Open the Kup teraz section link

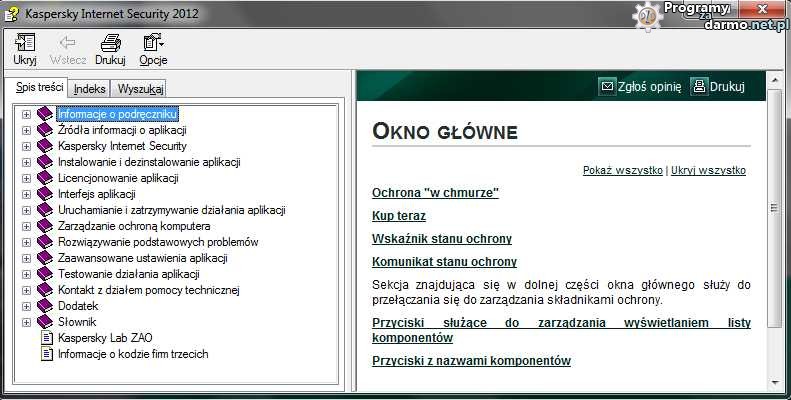click(399, 215)
